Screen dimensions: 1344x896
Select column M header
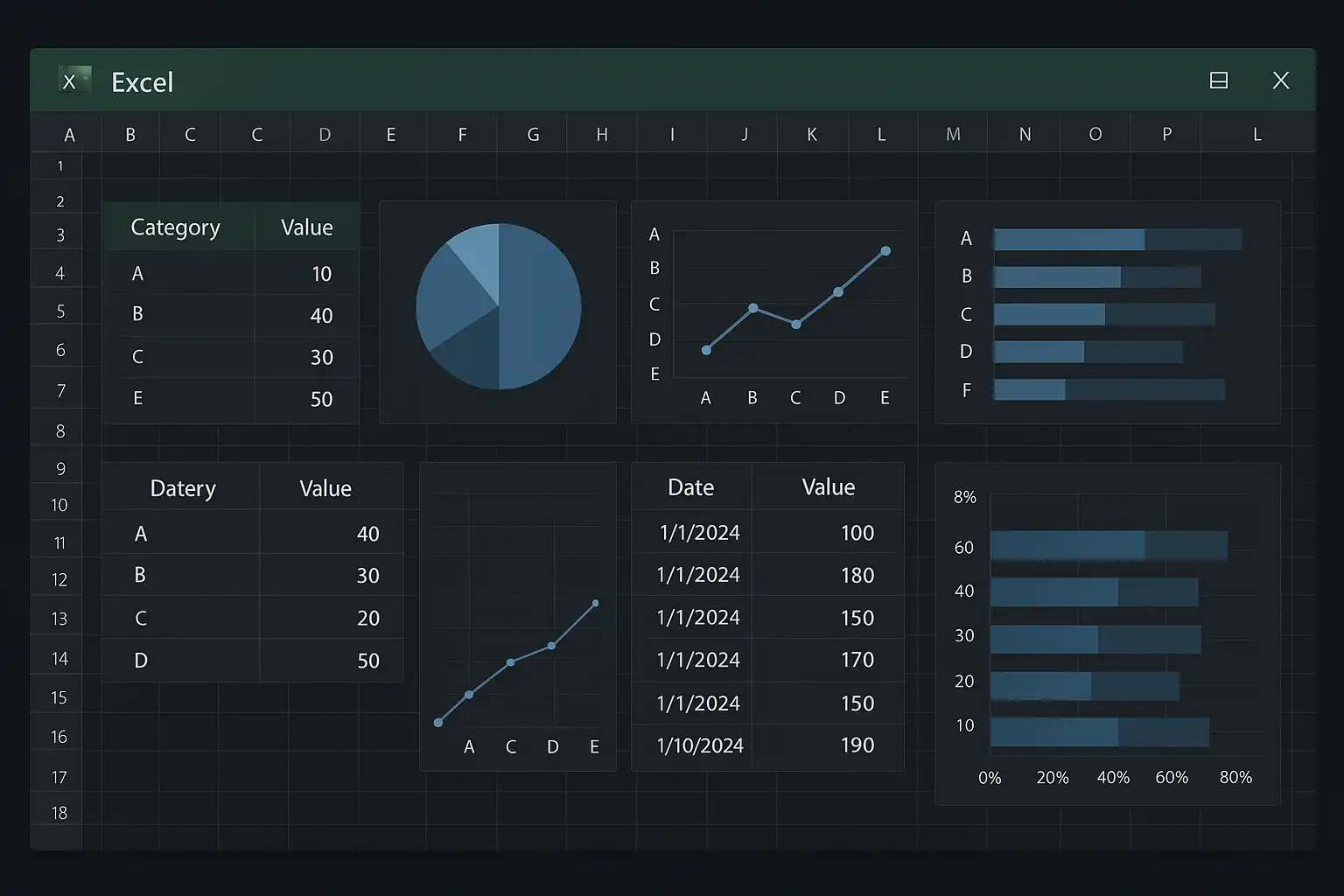coord(953,135)
